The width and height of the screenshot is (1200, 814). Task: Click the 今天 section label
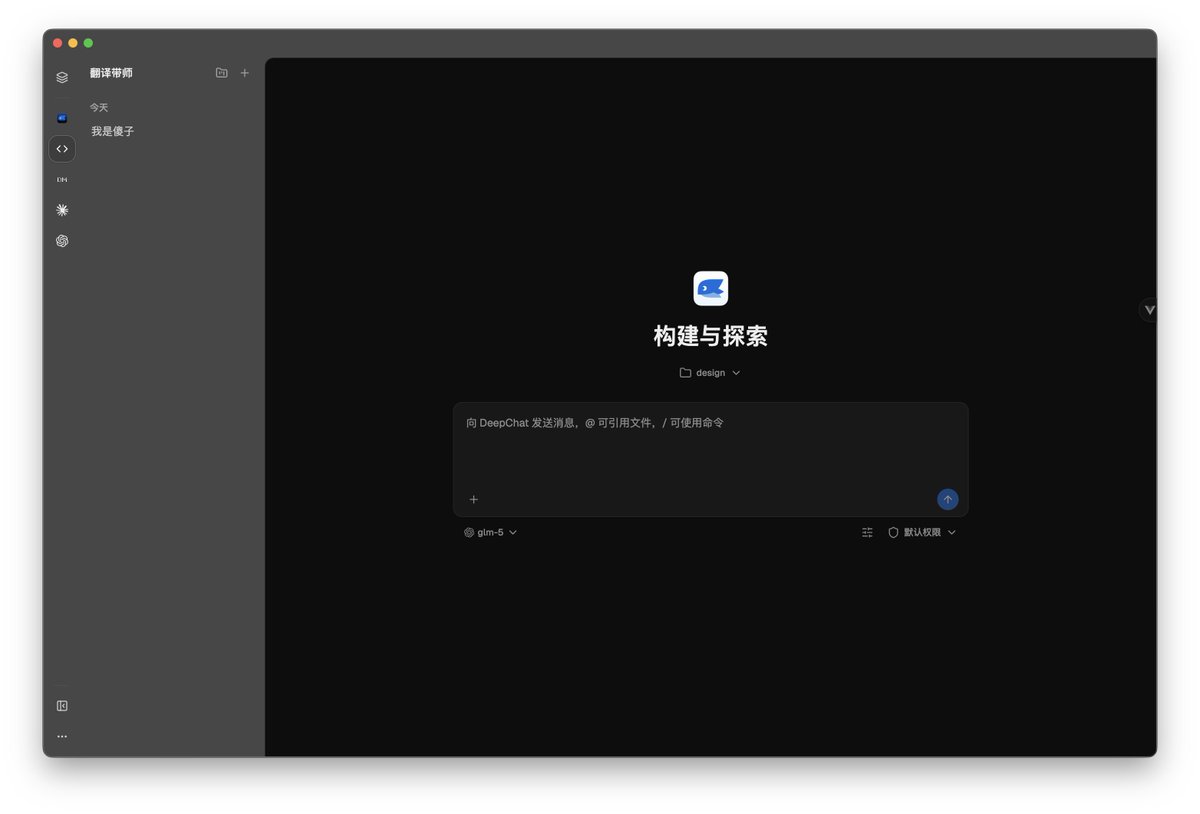click(x=99, y=107)
